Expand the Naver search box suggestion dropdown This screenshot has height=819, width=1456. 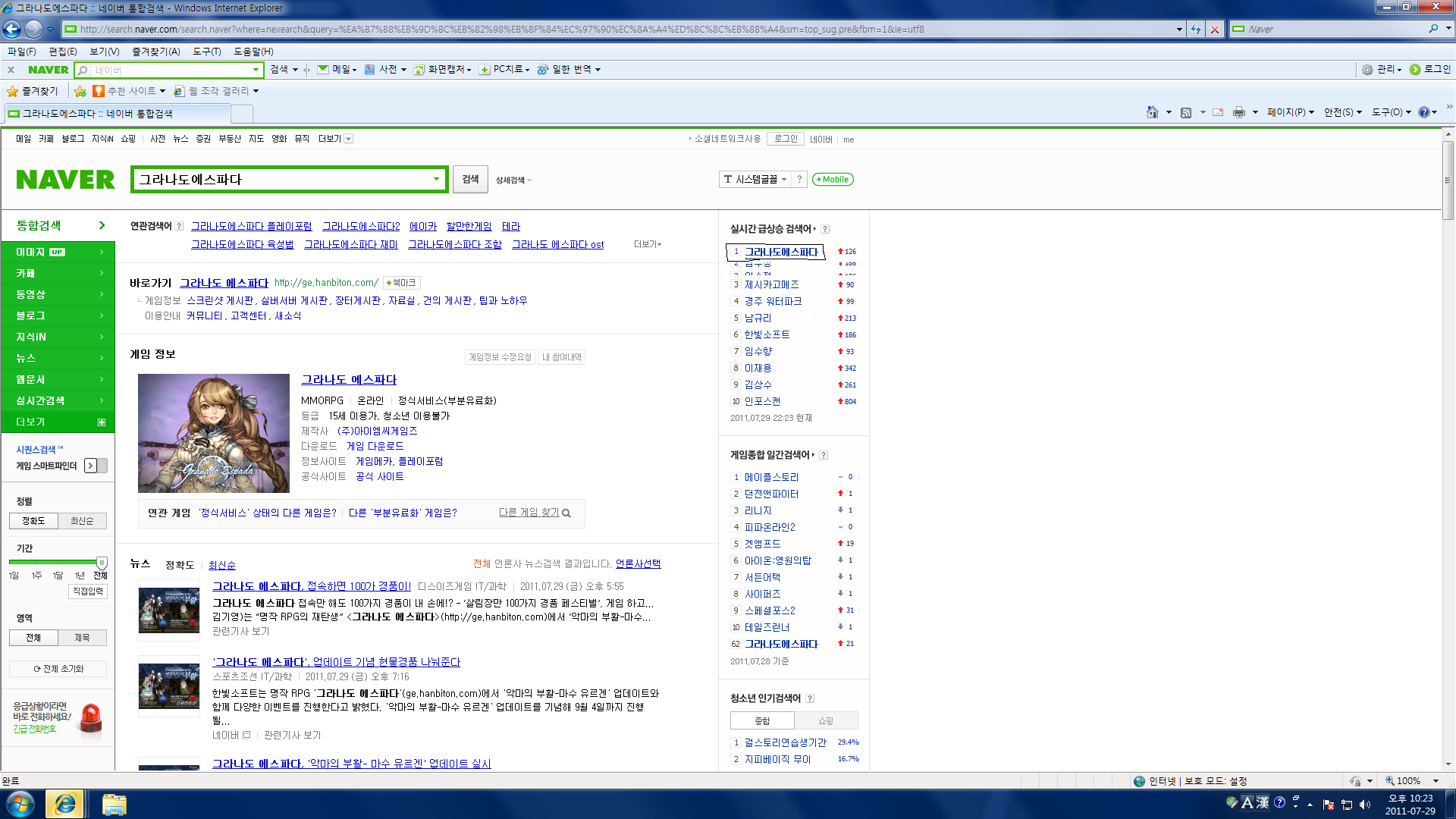pos(436,180)
